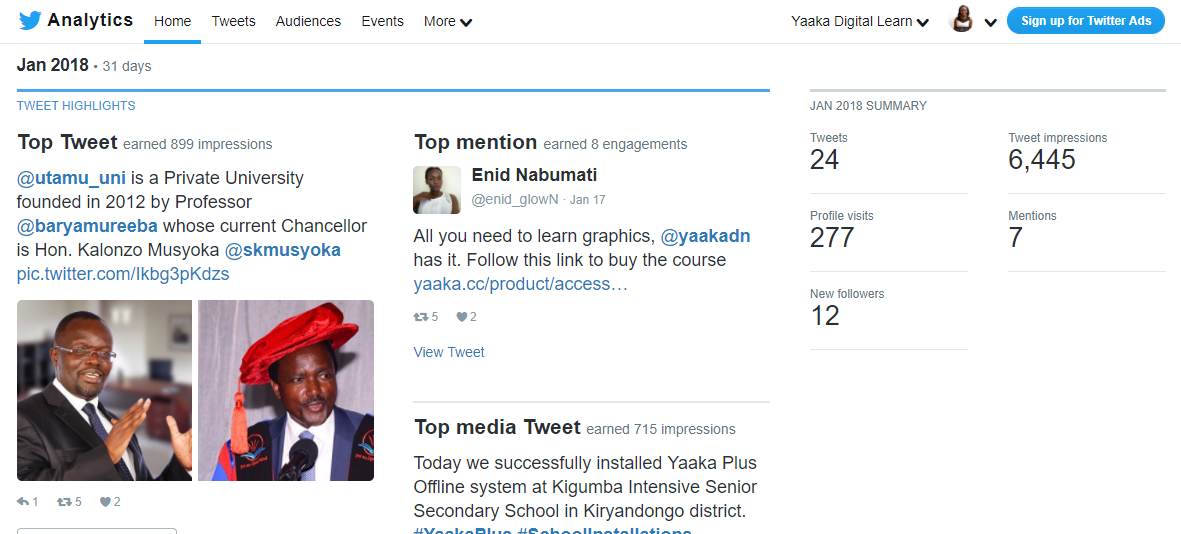Switch to the Tweets tab
Screen dimensions: 1181x534
pos(233,21)
